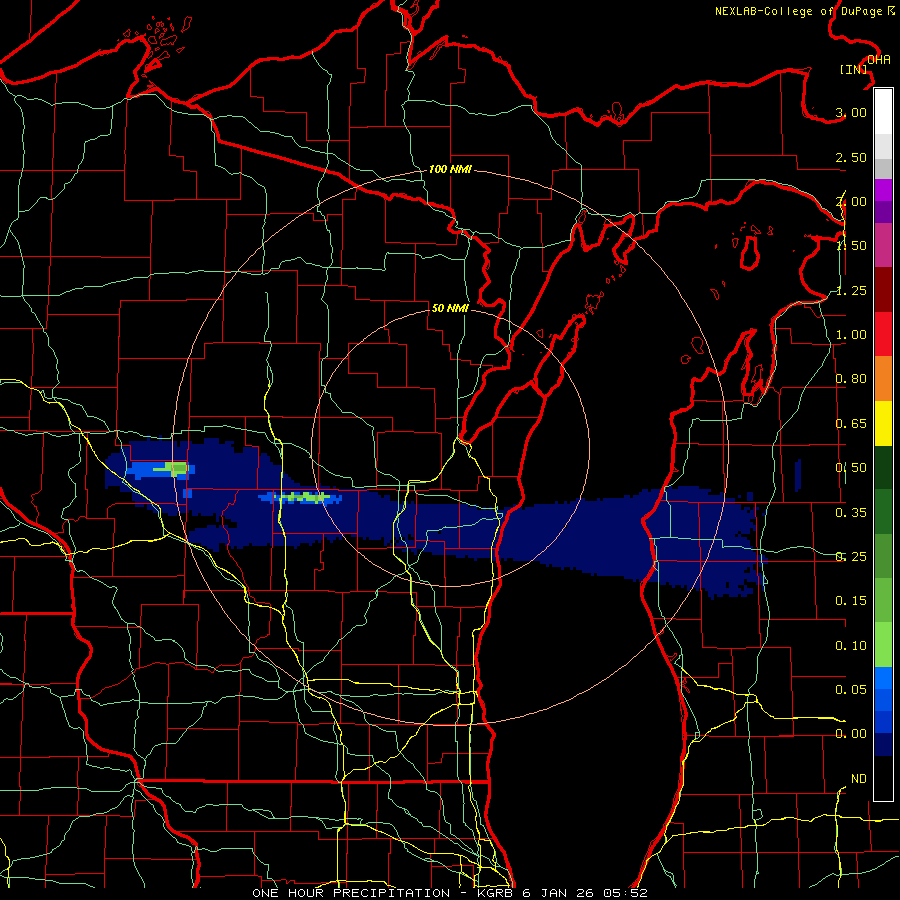Click the ONE HOUR PRECIPITATION caption text
The image size is (900, 900).
point(351,893)
